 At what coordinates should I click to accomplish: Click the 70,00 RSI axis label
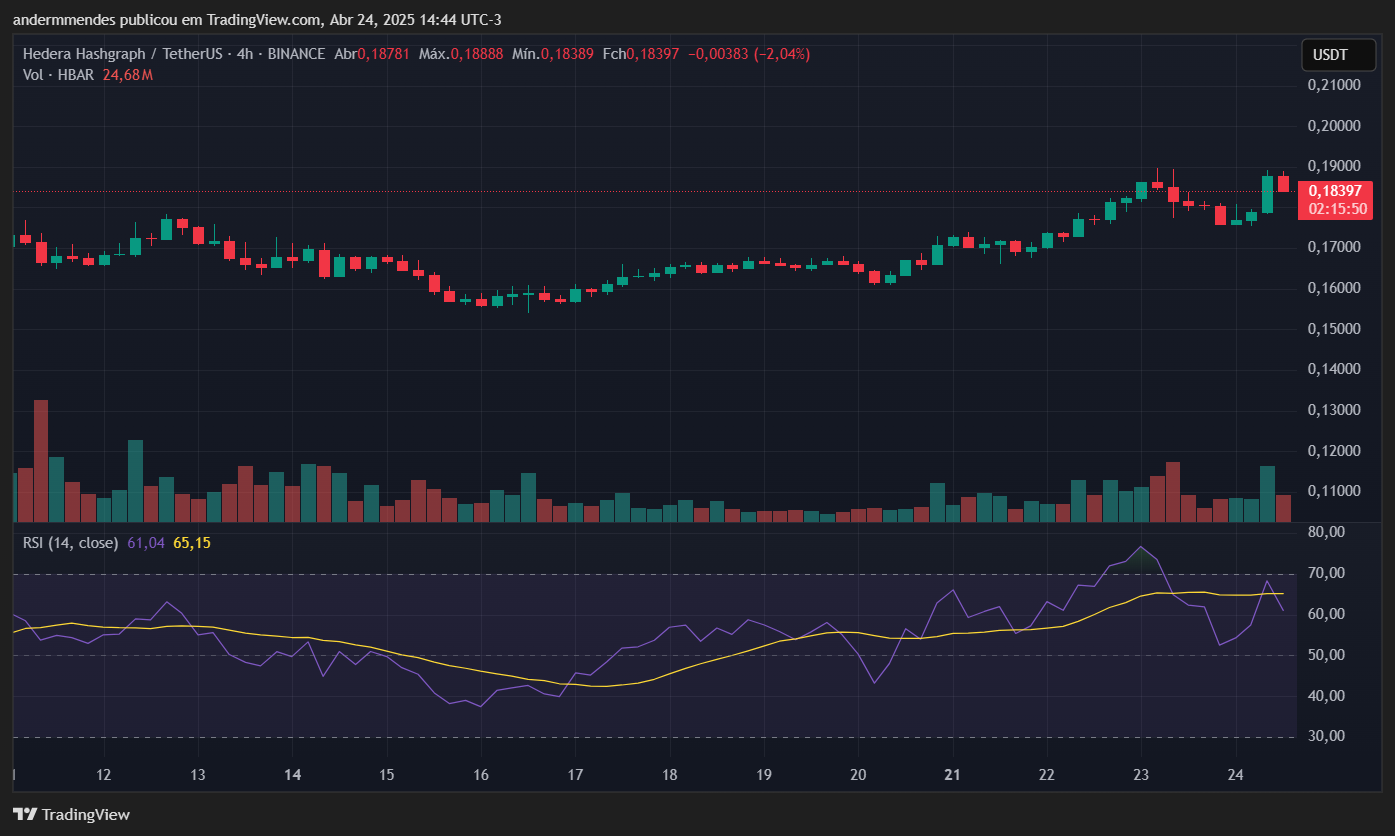click(1327, 573)
